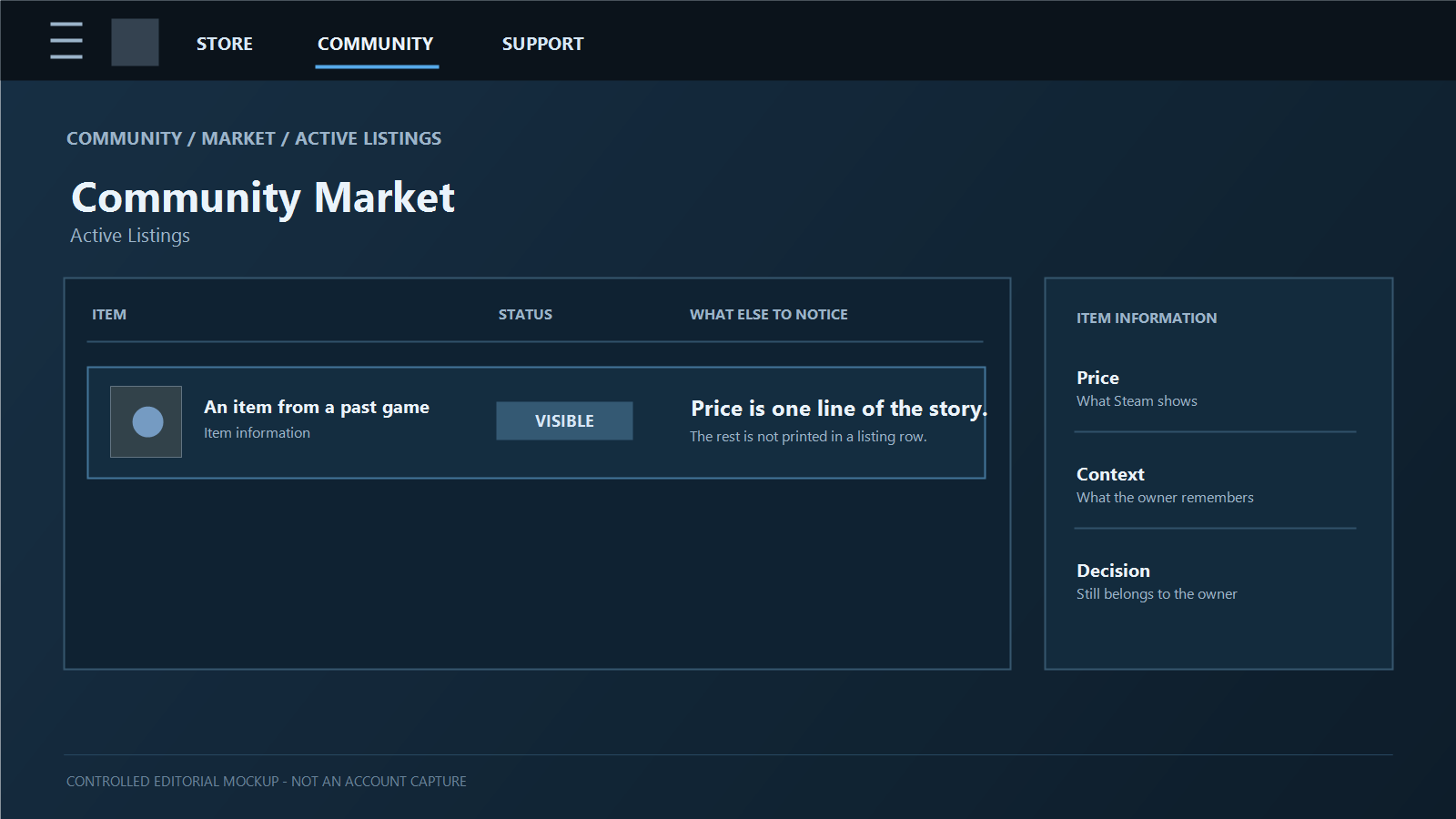The image size is (1456, 819).
Task: Click the ITEM INFORMATION panel heading
Action: pyautogui.click(x=1147, y=318)
